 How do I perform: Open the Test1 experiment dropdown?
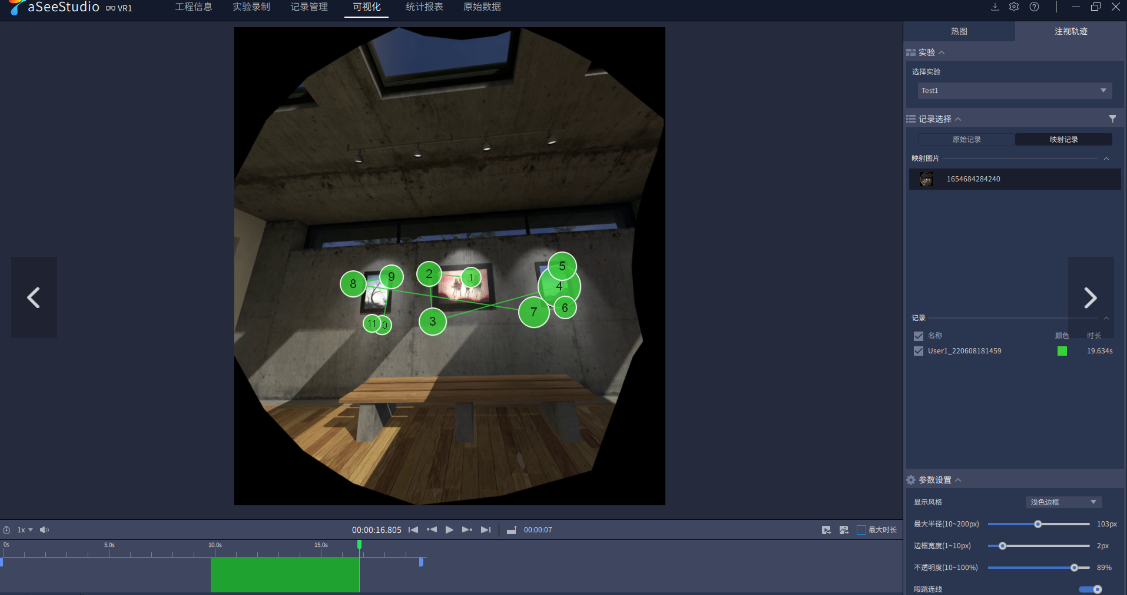[1014, 91]
